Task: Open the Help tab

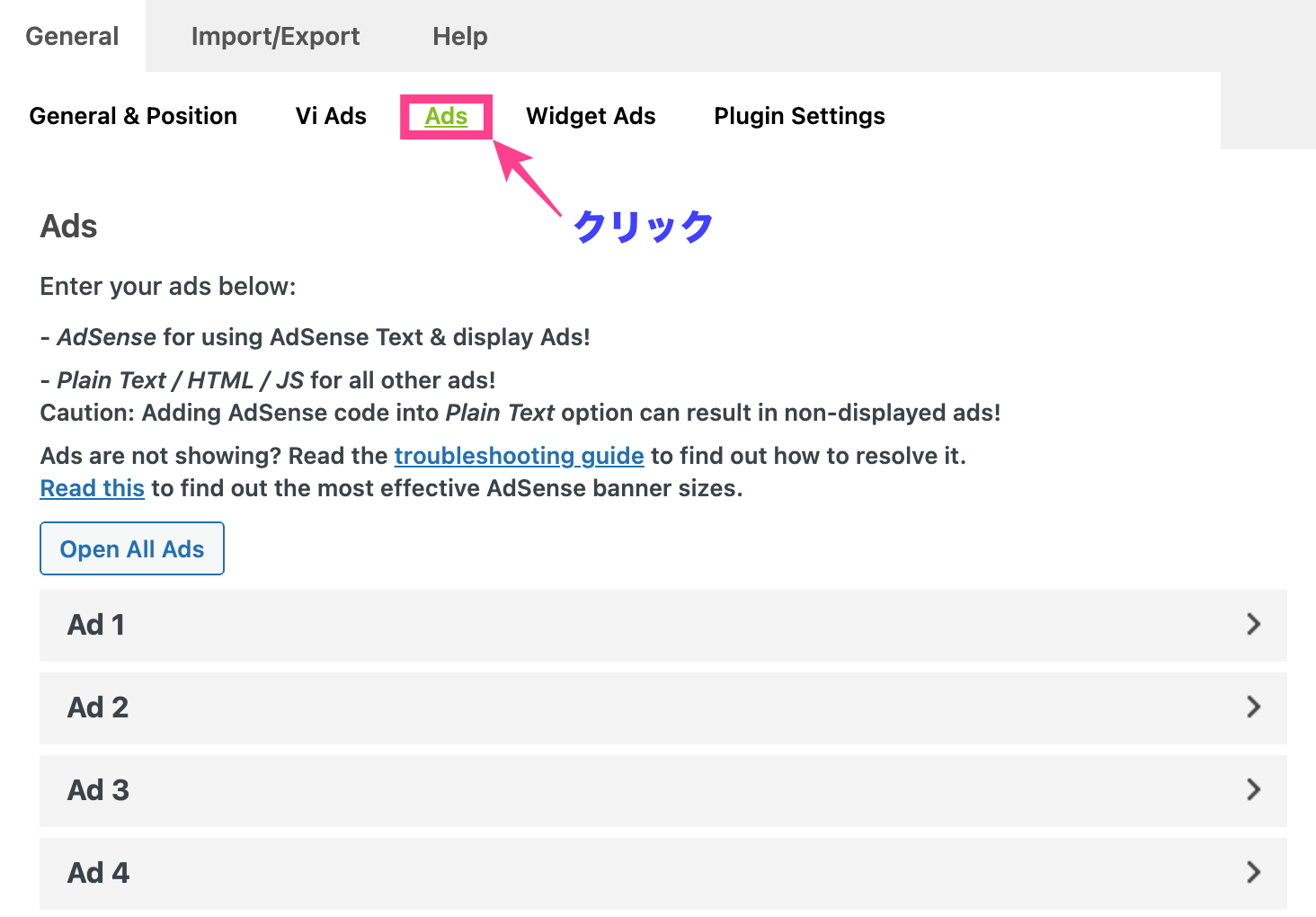Action: (460, 36)
